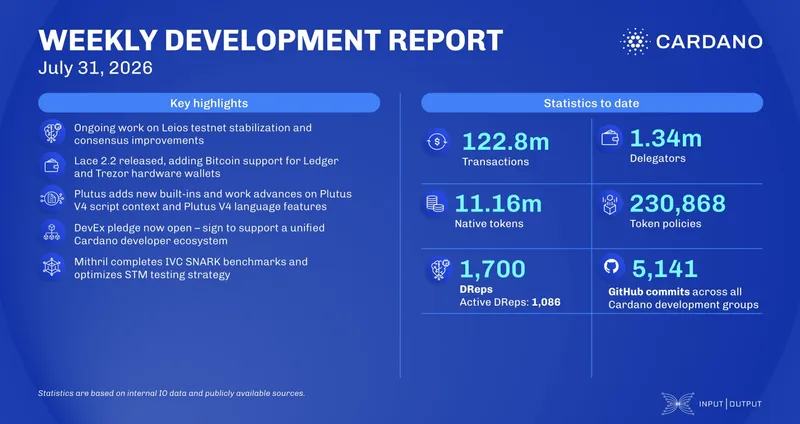
Task: Select the Transactions dollar-cycle icon
Action: point(437,141)
